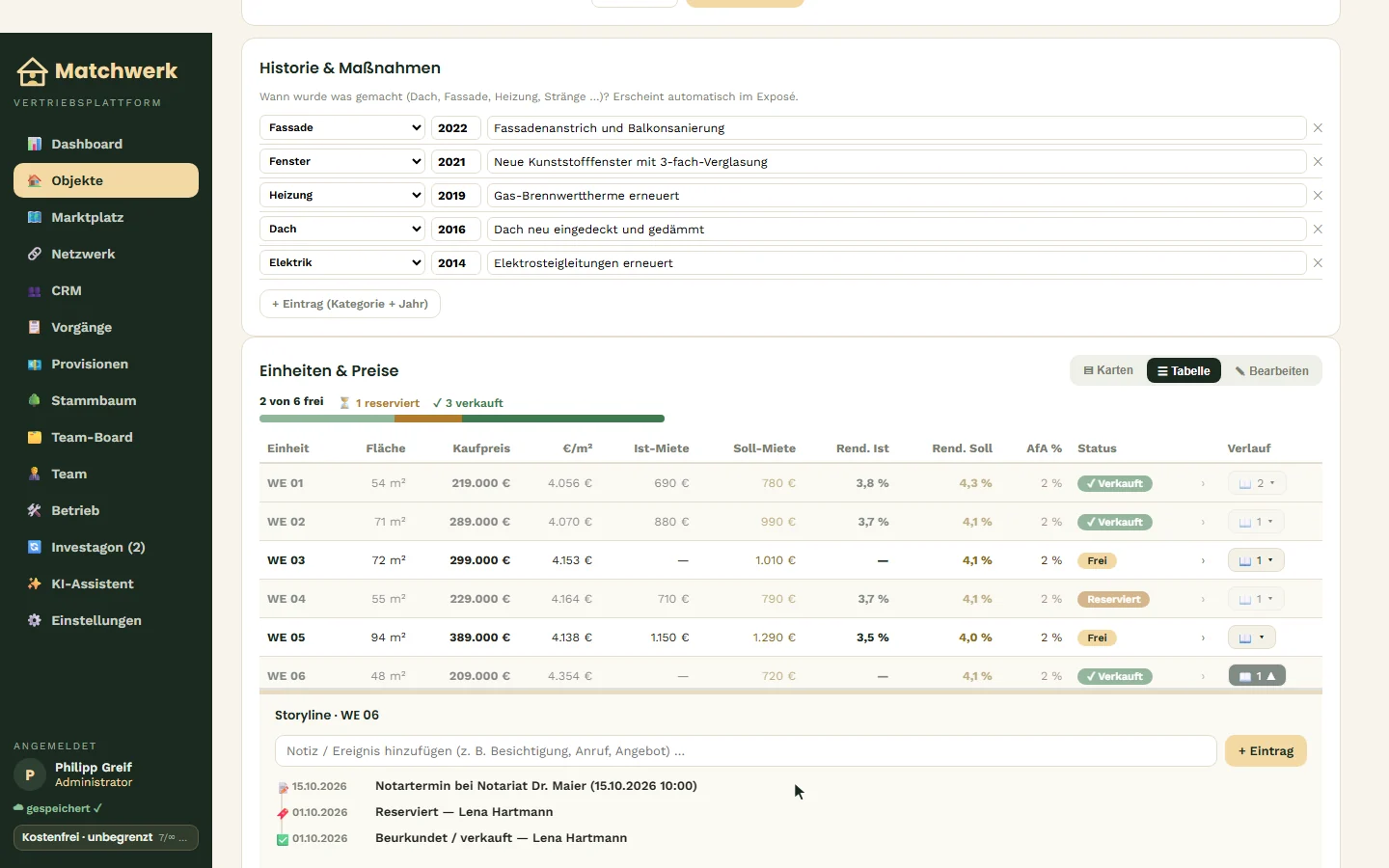
Task: Remove the Heizung 2019 entry
Action: [x=1318, y=196]
